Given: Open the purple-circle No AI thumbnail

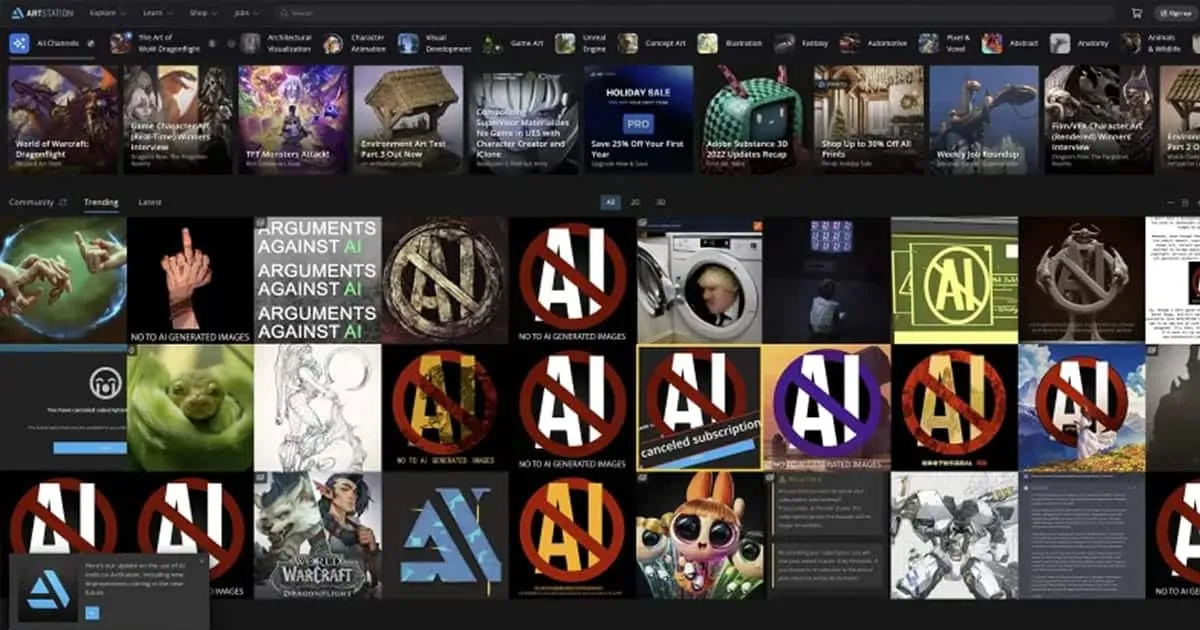Looking at the screenshot, I should point(826,408).
